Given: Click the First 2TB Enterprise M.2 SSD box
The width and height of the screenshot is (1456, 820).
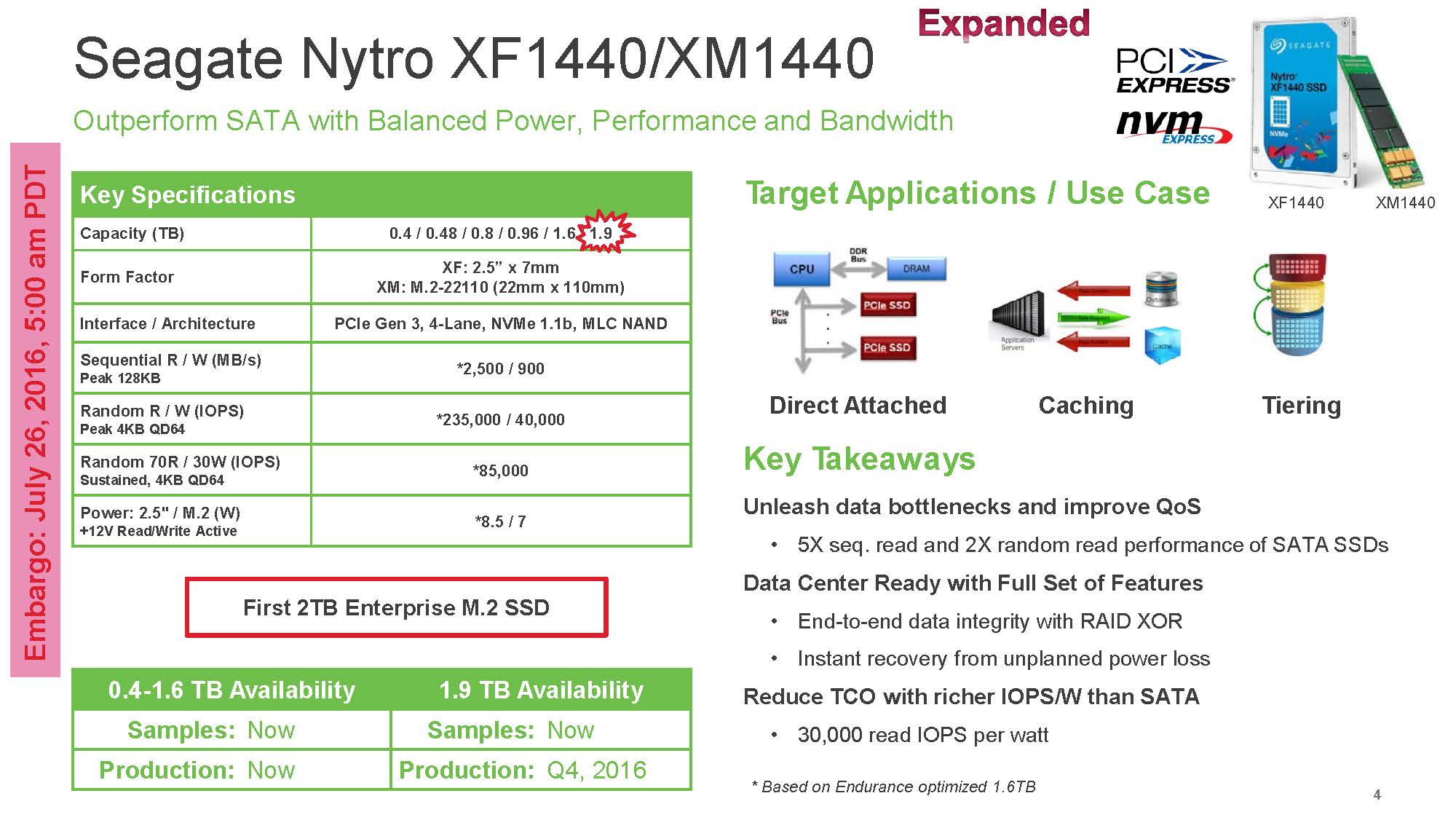Looking at the screenshot, I should (x=396, y=607).
